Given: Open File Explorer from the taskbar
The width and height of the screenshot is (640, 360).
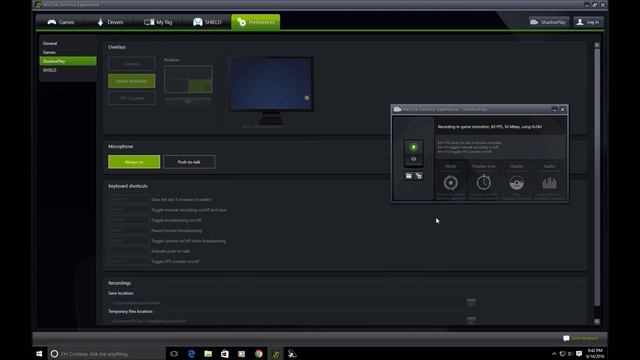Looking at the screenshot, I should tap(208, 354).
